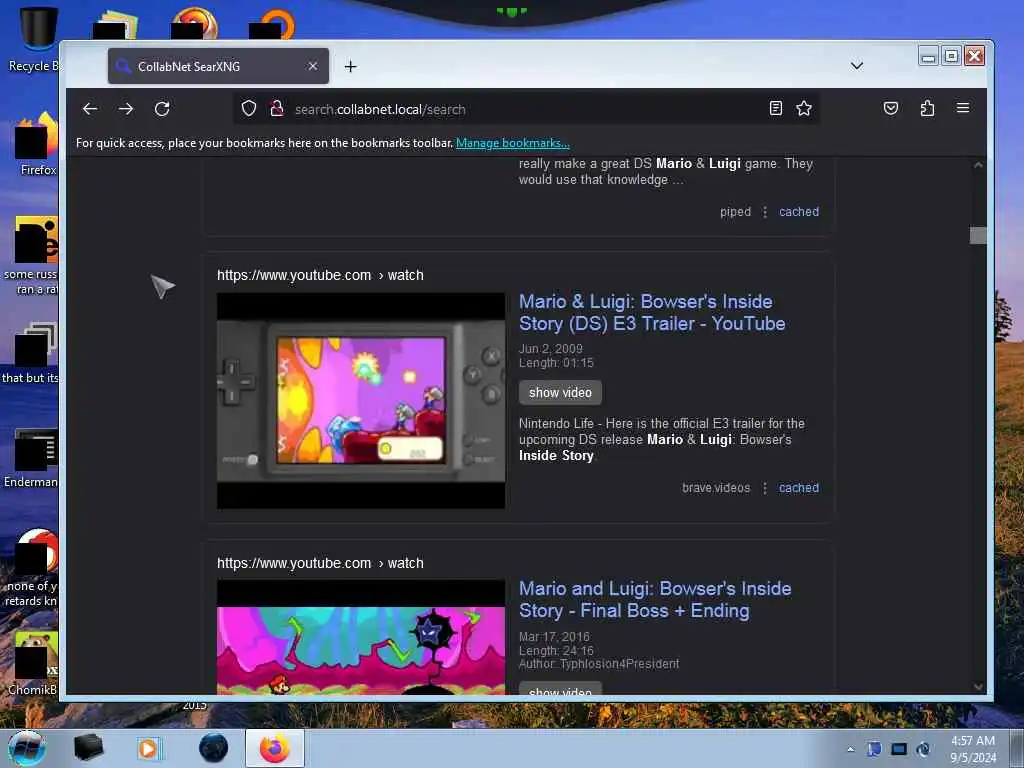The width and height of the screenshot is (1024, 768).
Task: Select the CollabNet SearXNG tab
Action: pos(218,66)
